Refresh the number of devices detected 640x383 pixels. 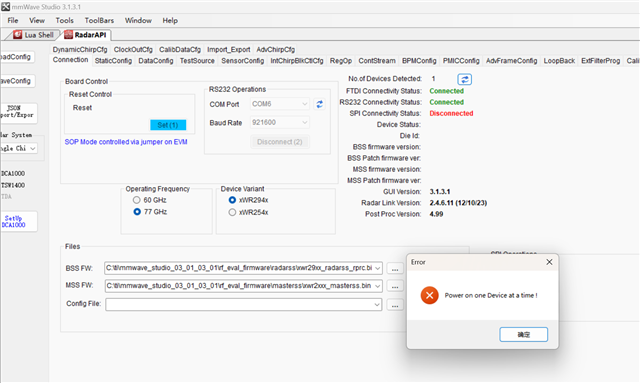[464, 79]
